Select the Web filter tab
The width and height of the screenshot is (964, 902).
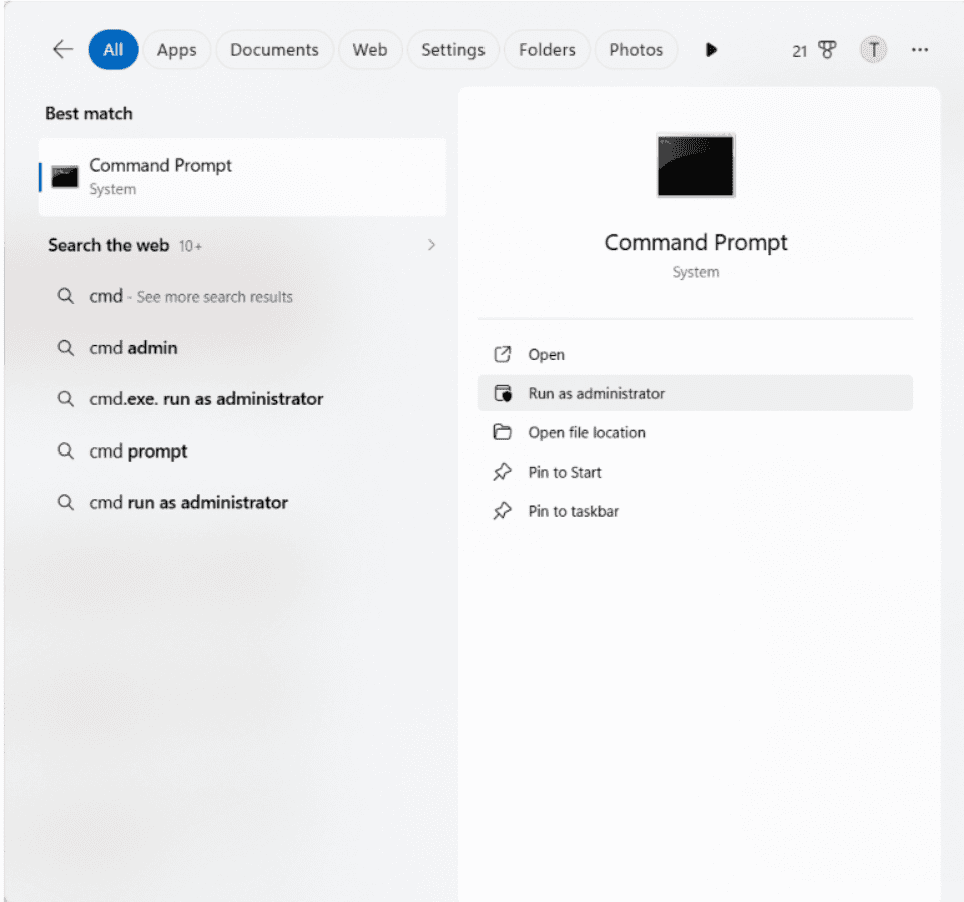369,50
